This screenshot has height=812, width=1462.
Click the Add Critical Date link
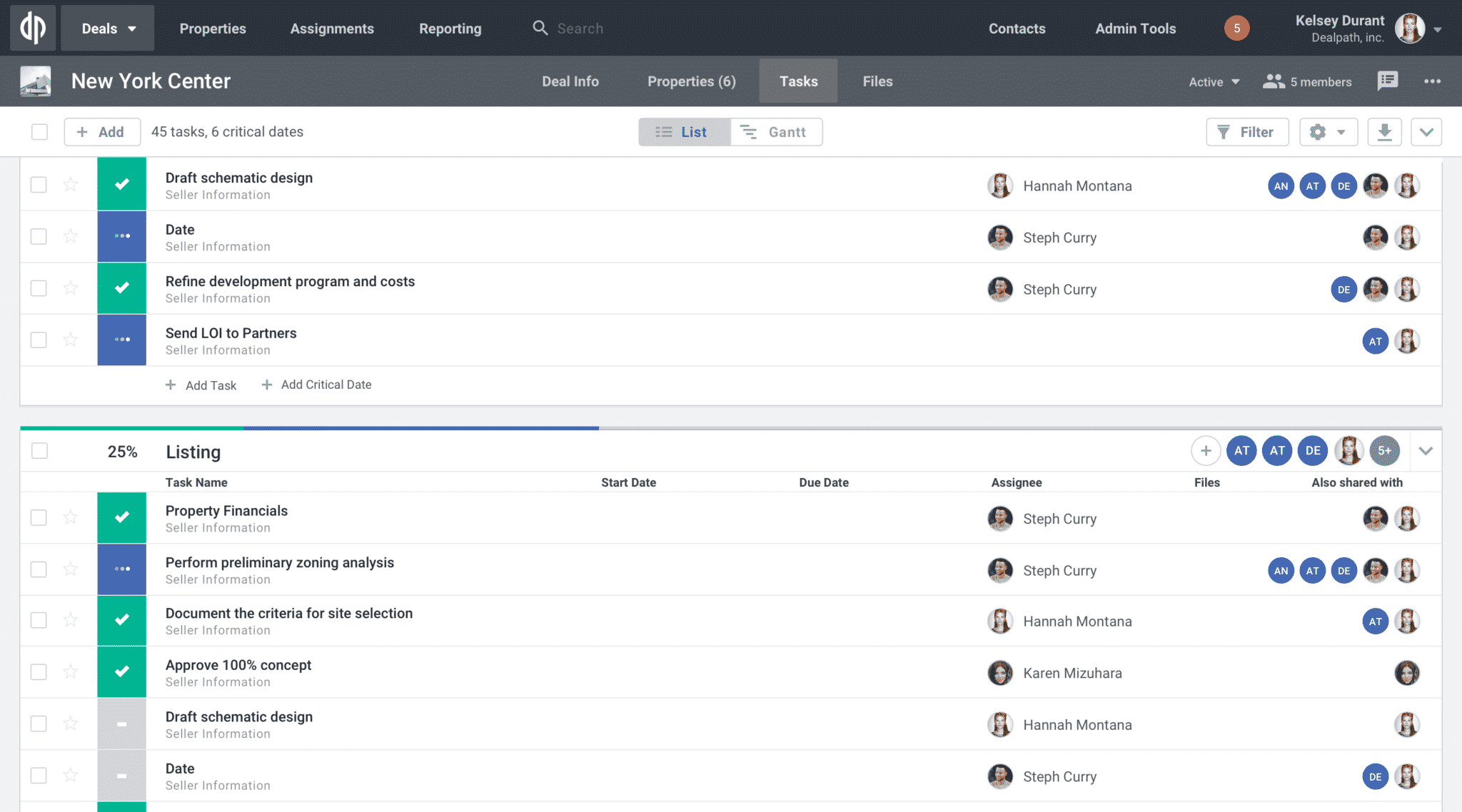316,385
